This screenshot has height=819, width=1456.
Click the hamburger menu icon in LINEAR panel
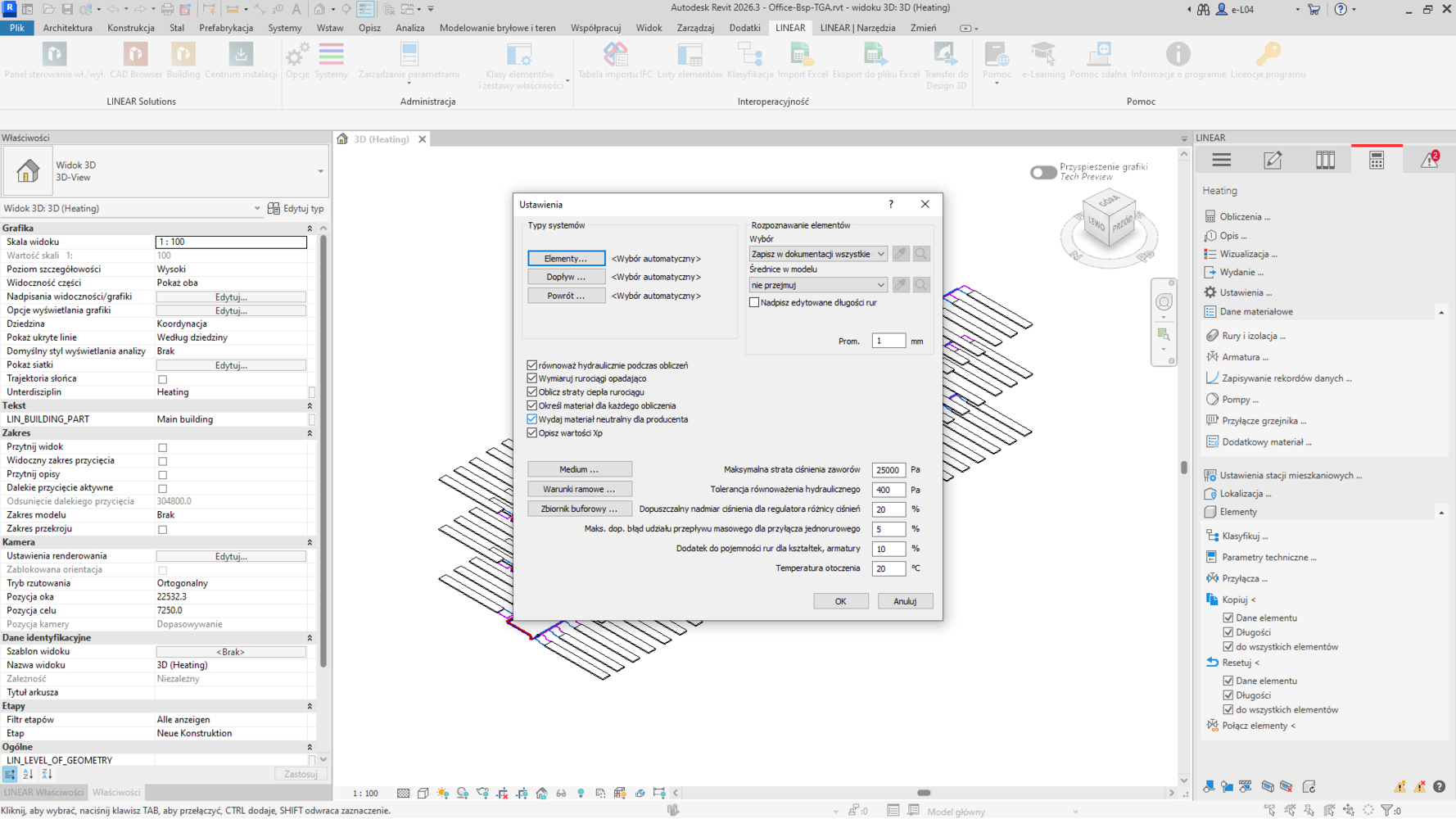[1221, 161]
